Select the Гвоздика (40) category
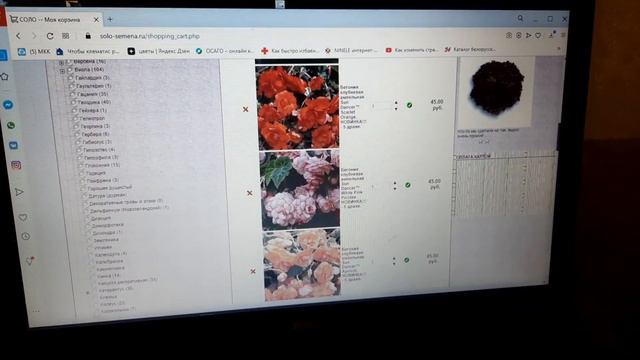Viewport: 640px width, 360px height. coord(94,102)
